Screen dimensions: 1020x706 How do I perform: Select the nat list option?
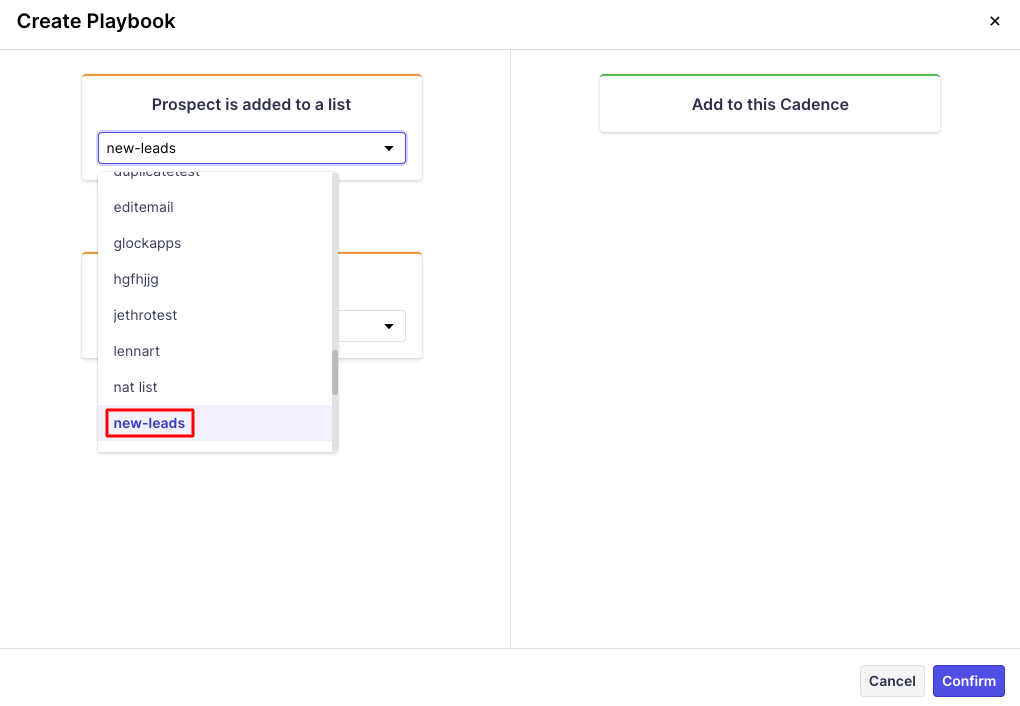136,387
